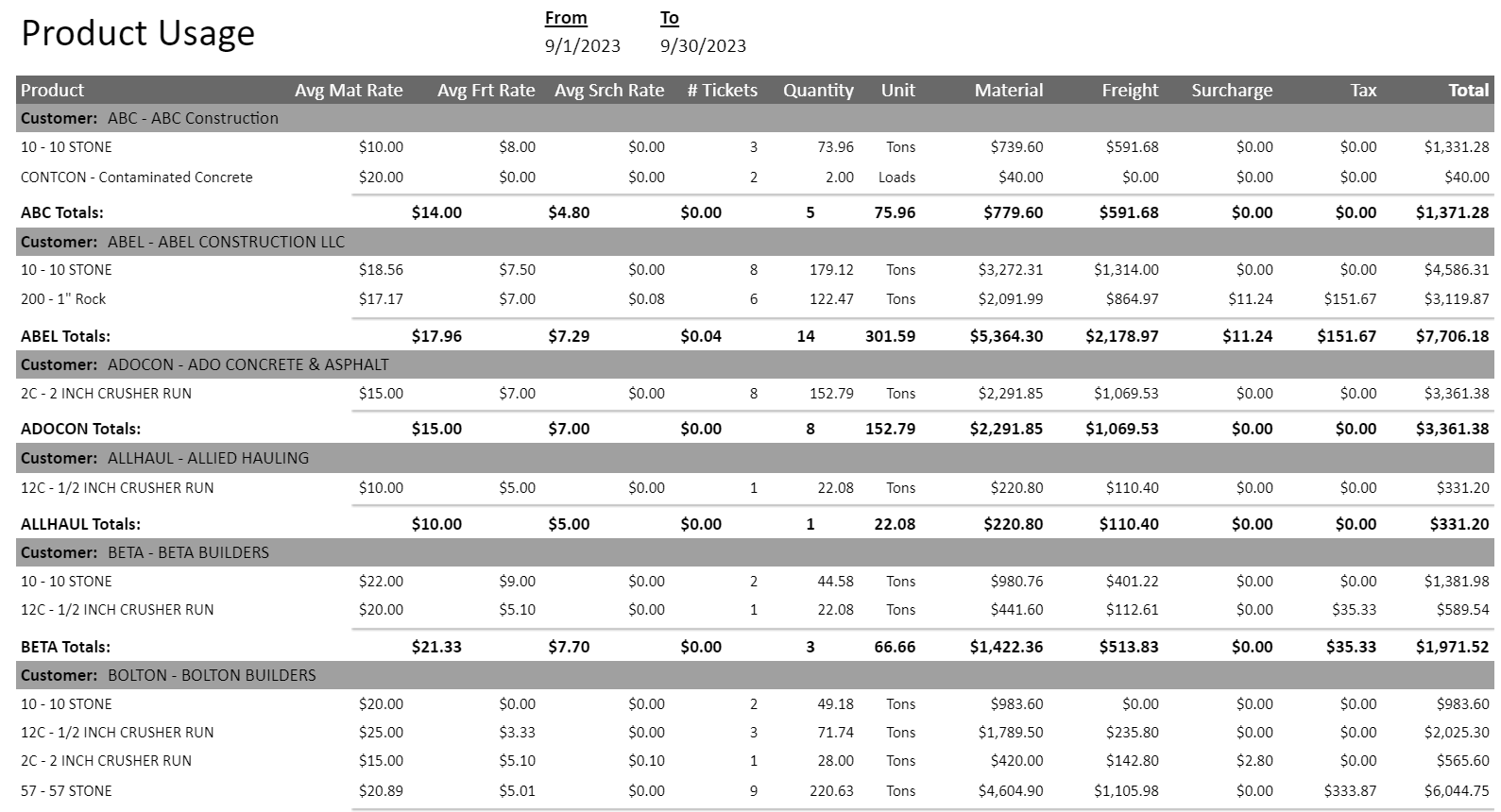Image resolution: width=1501 pixels, height=812 pixels.
Task: Click the Avg Mat Rate column header
Action: [x=349, y=91]
